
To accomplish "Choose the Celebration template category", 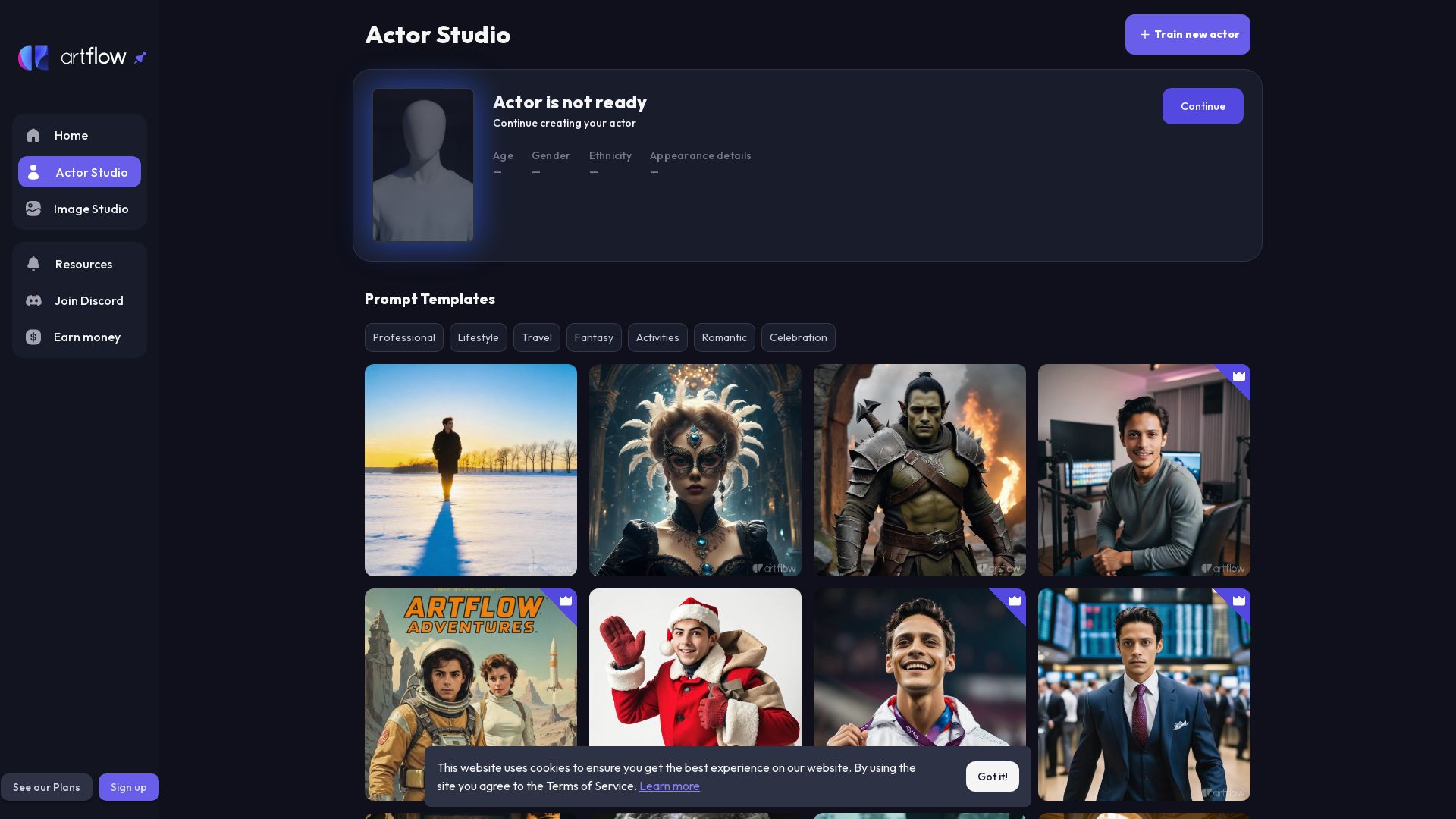I will tap(798, 338).
